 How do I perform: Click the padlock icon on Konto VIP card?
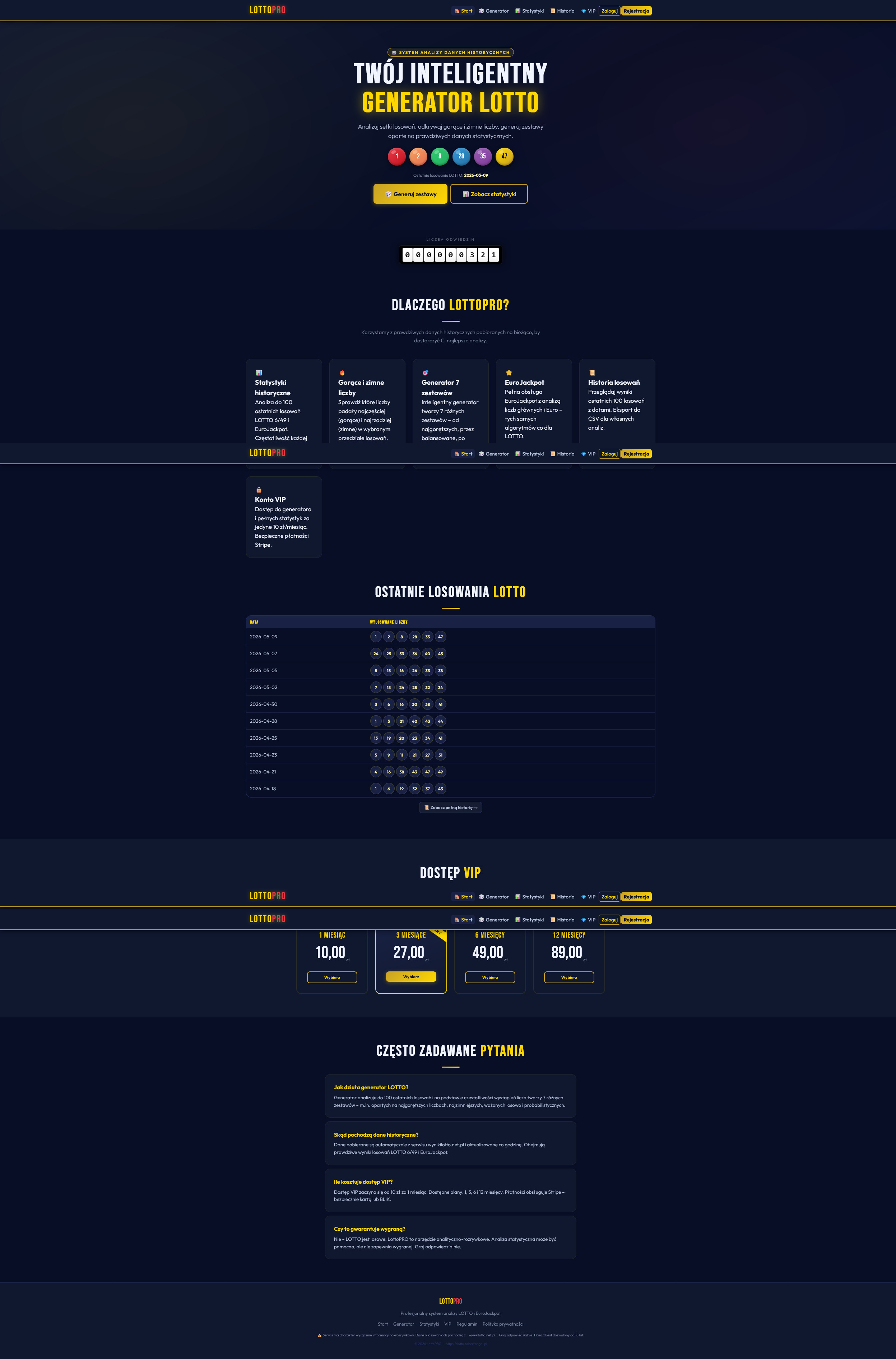coord(259,490)
